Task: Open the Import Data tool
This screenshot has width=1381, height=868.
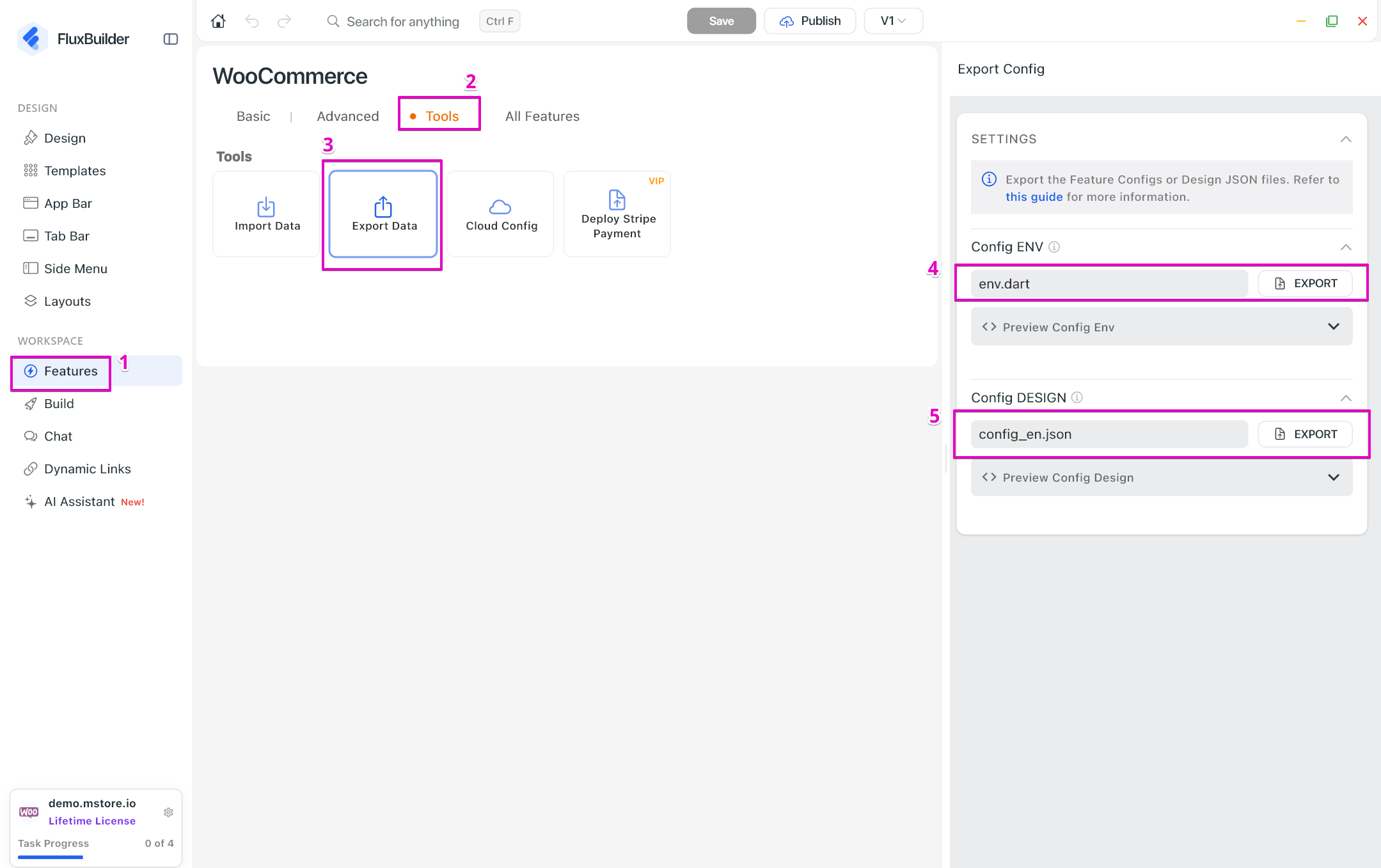Action: pos(267,214)
